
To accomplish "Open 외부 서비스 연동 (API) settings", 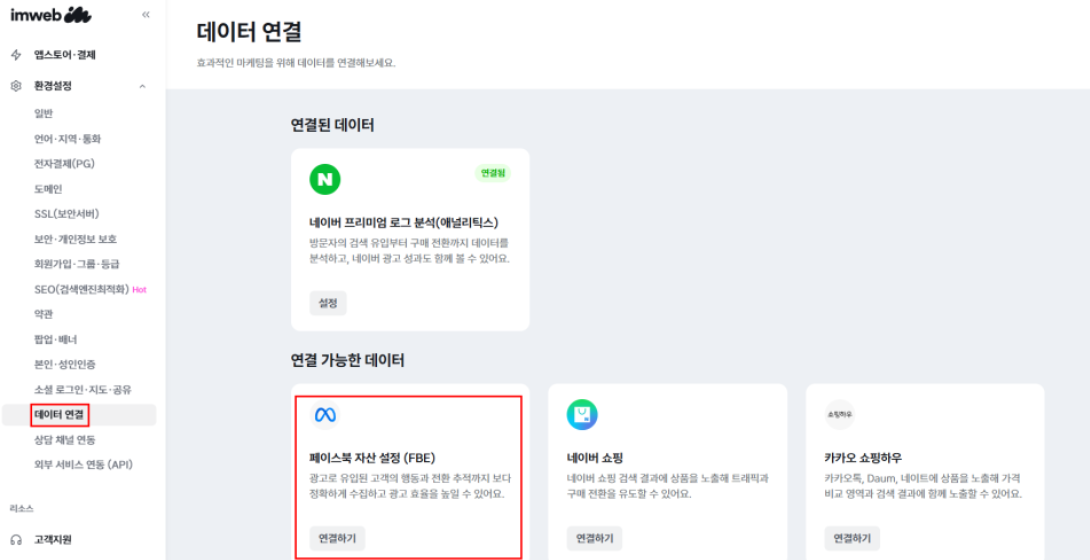I will (83, 464).
